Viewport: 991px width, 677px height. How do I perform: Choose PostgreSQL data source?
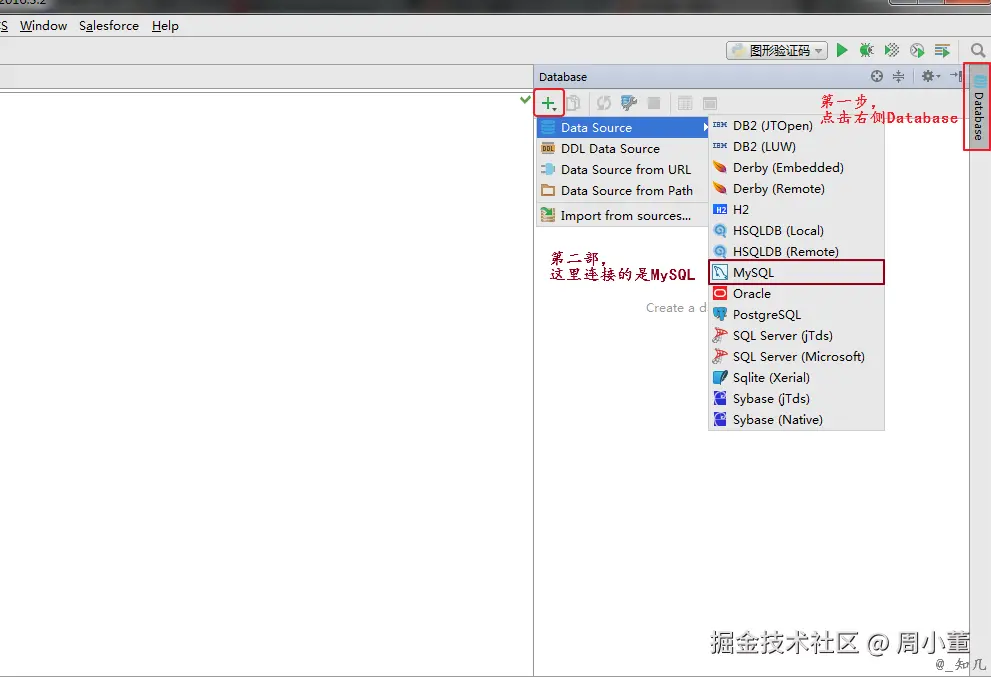click(796, 314)
